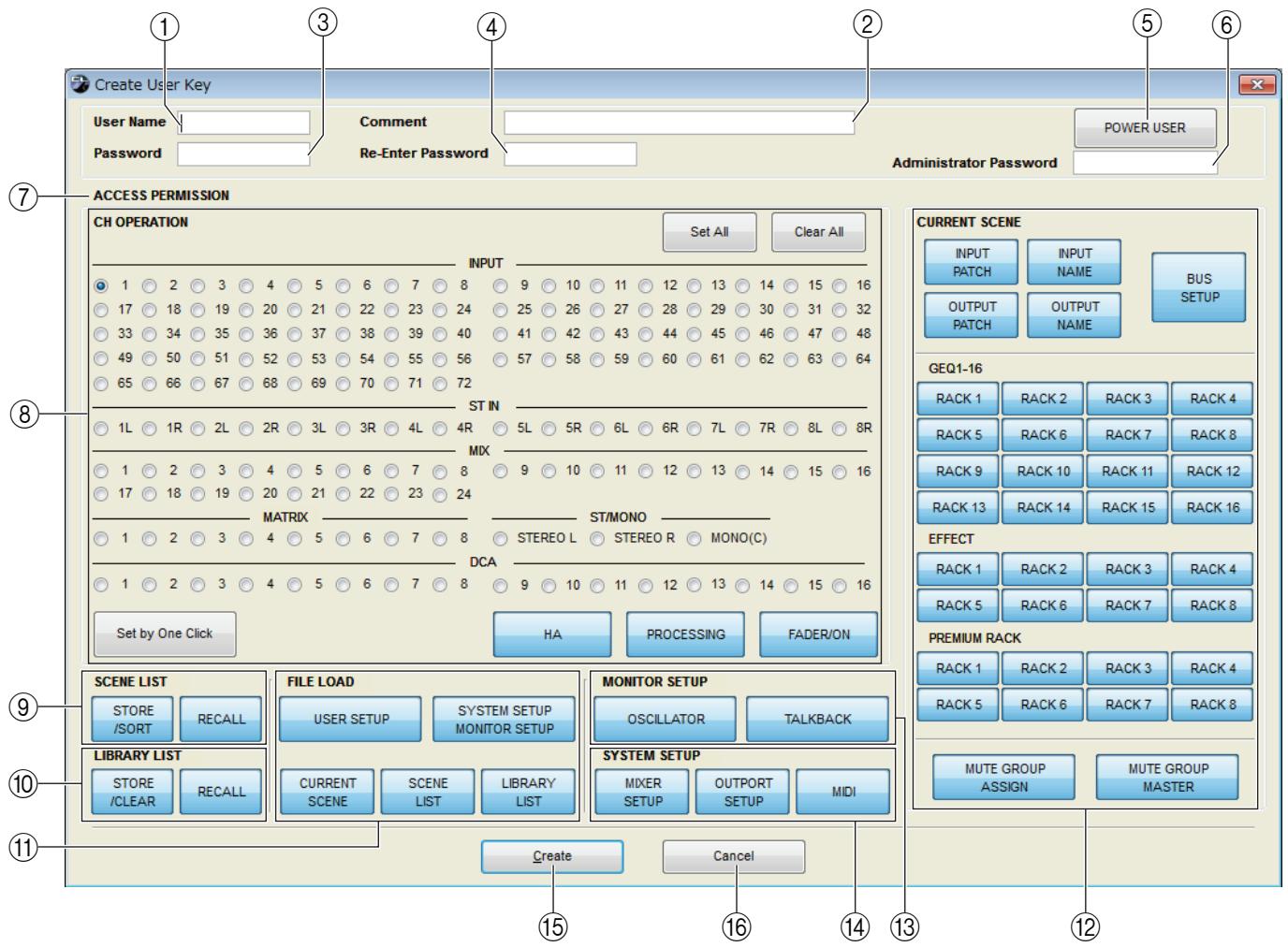
Task: Toggle CURRENT SCENE in File Load
Action: (328, 792)
